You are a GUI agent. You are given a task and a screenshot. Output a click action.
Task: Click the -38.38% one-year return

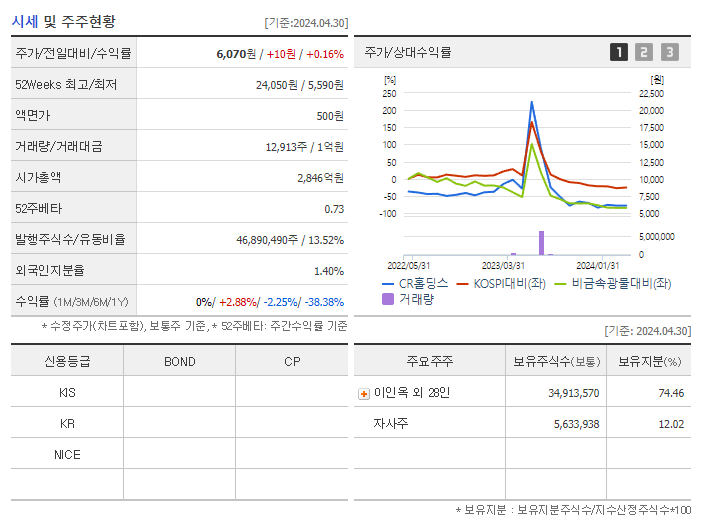coord(325,302)
